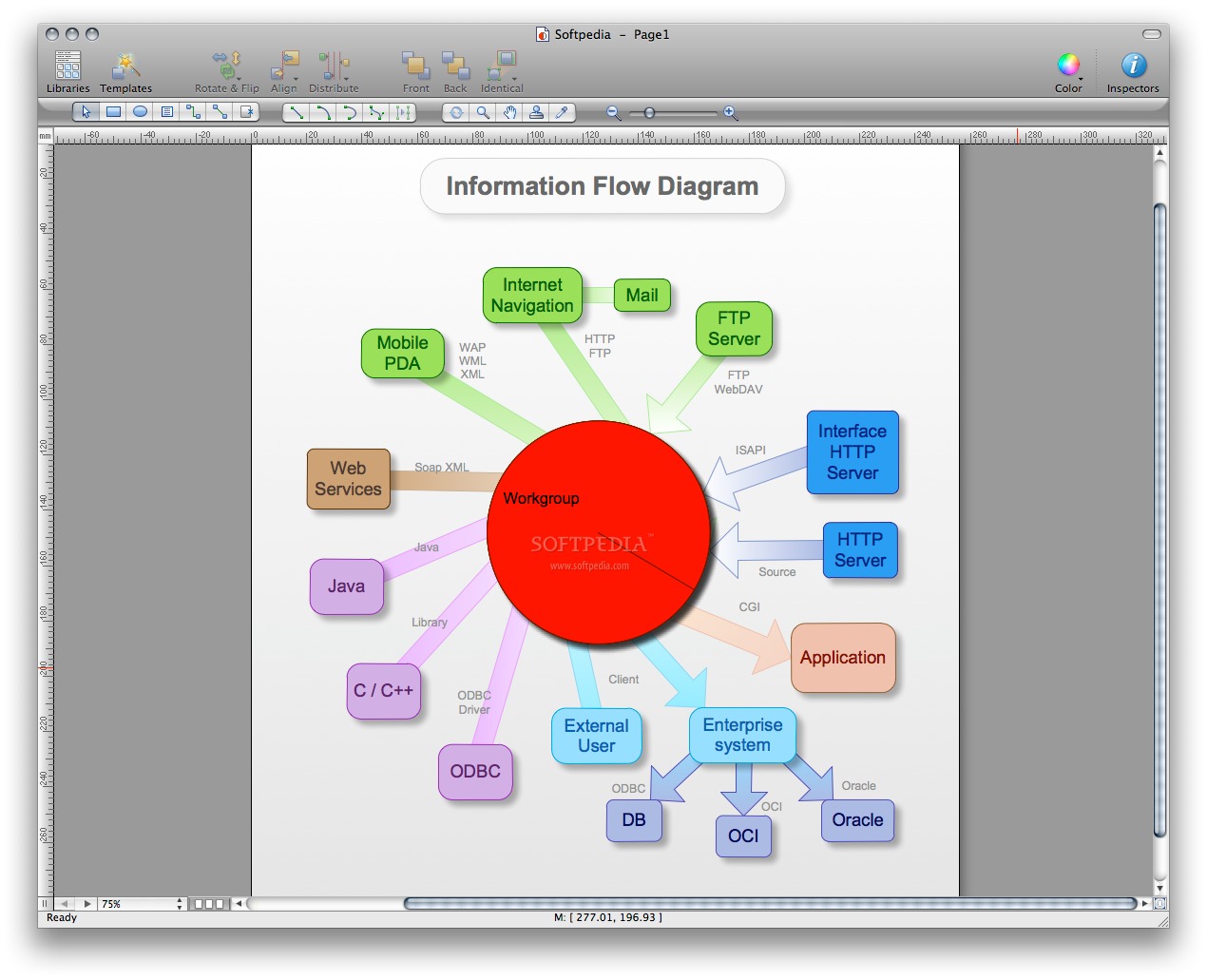Select the ellipse shape tool
Image resolution: width=1207 pixels, height=980 pixels.
coord(140,112)
